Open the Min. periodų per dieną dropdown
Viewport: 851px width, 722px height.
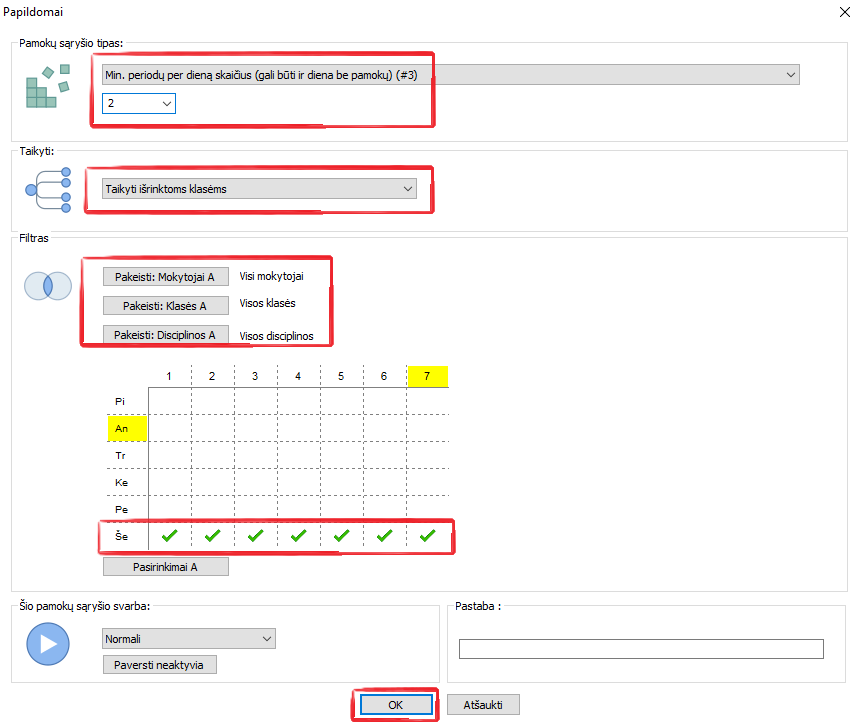pyautogui.click(x=450, y=75)
